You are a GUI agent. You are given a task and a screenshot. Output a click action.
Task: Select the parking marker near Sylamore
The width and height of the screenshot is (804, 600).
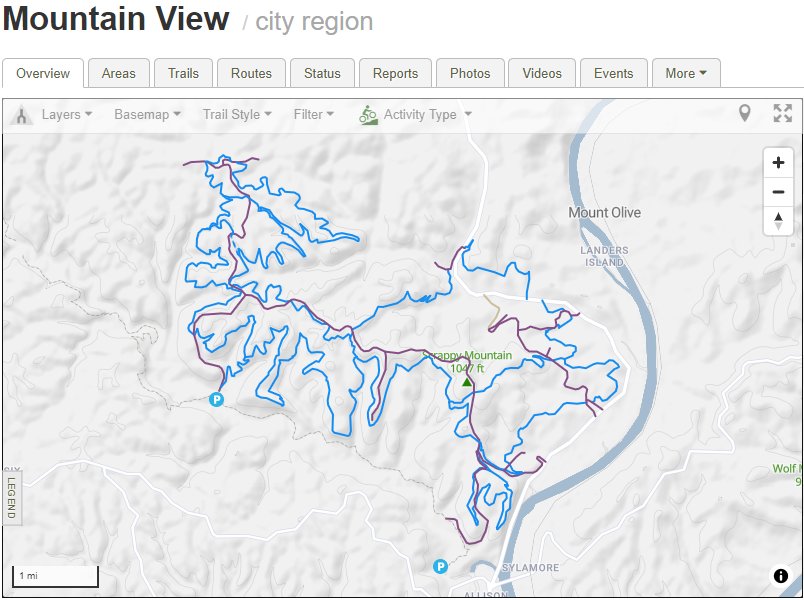tap(440, 566)
